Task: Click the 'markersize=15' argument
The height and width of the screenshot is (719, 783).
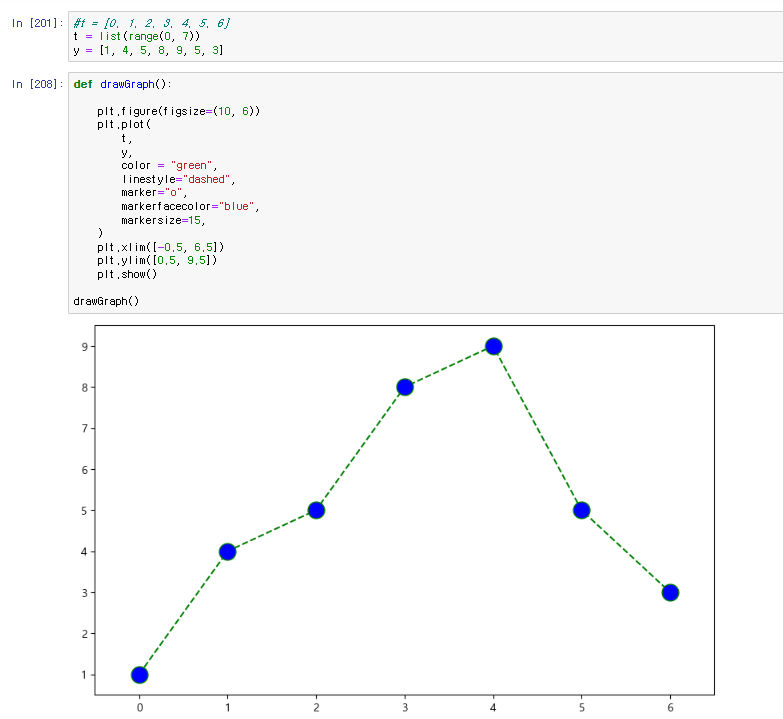Action: pos(163,220)
